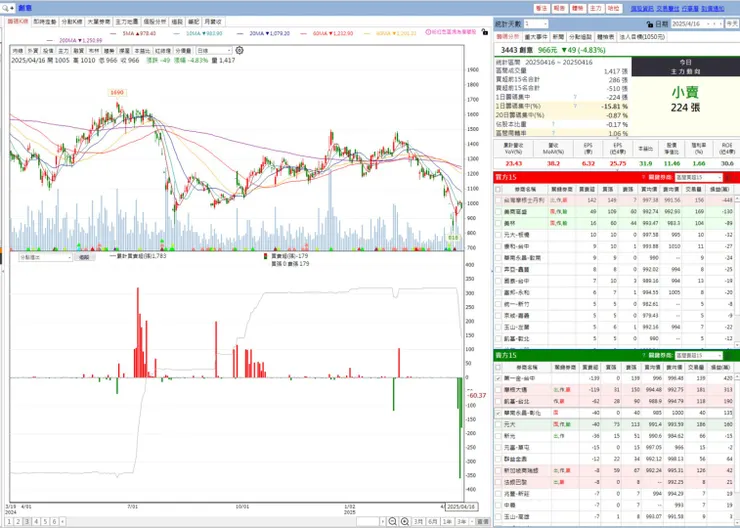Screen dimensions: 740x528
Task: Click the red 主力 button in top bar
Action: [596, 8]
